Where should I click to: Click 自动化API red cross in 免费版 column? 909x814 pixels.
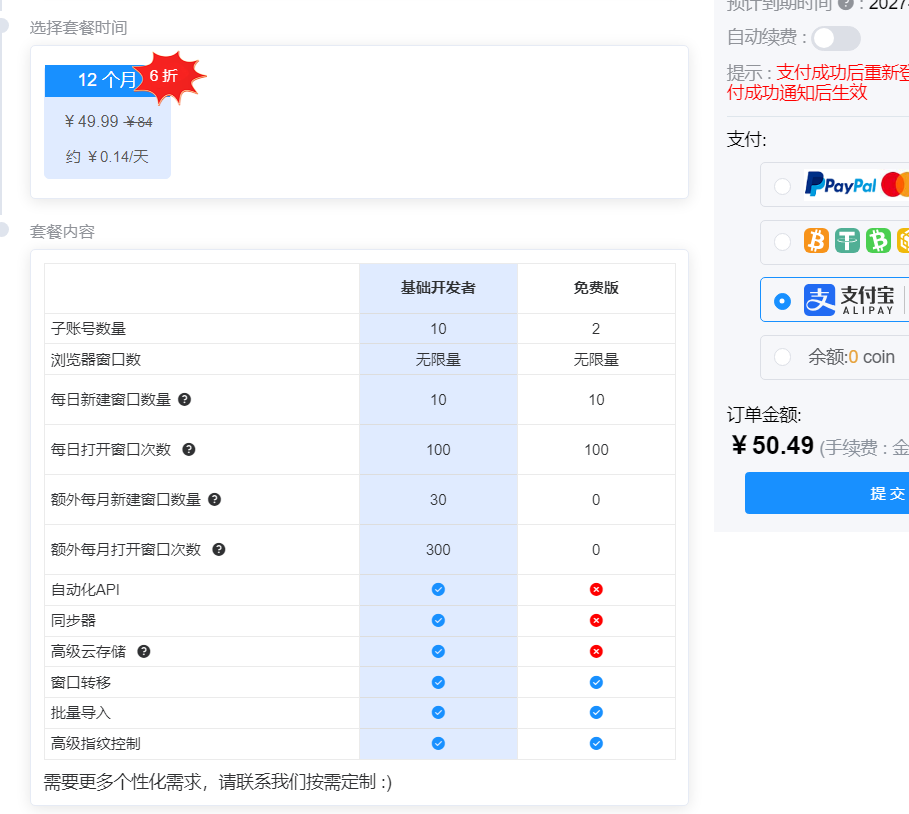click(596, 590)
